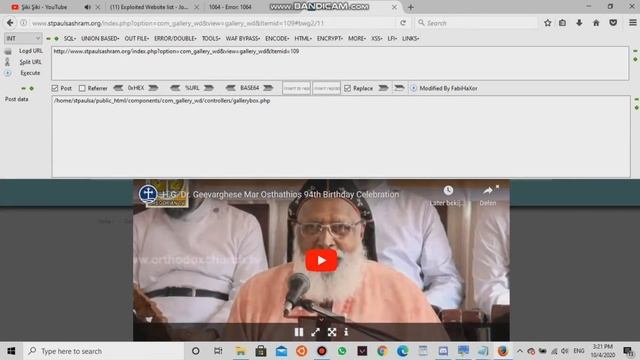Open the LFI menu

point(392,38)
